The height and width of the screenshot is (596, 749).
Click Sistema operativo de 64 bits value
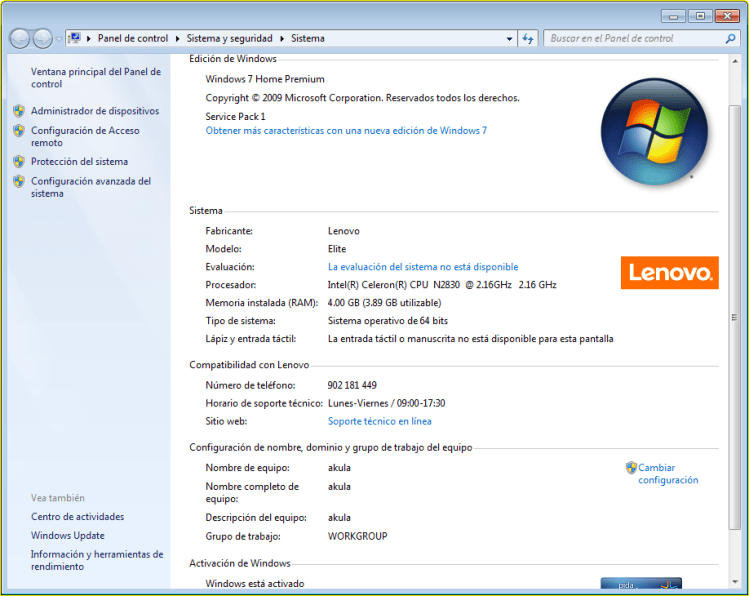coord(387,321)
